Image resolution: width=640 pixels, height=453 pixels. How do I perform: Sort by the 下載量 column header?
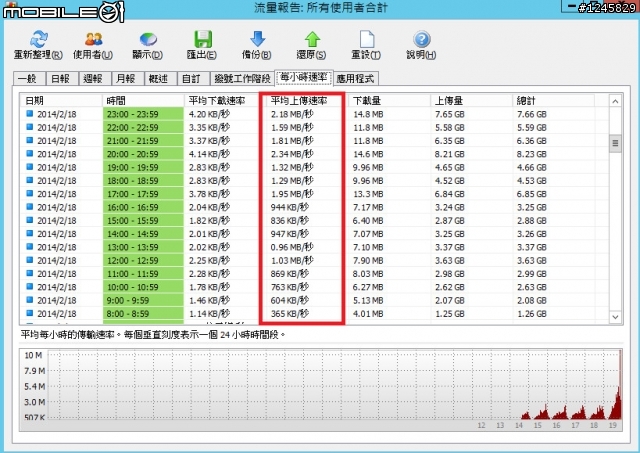[x=389, y=101]
